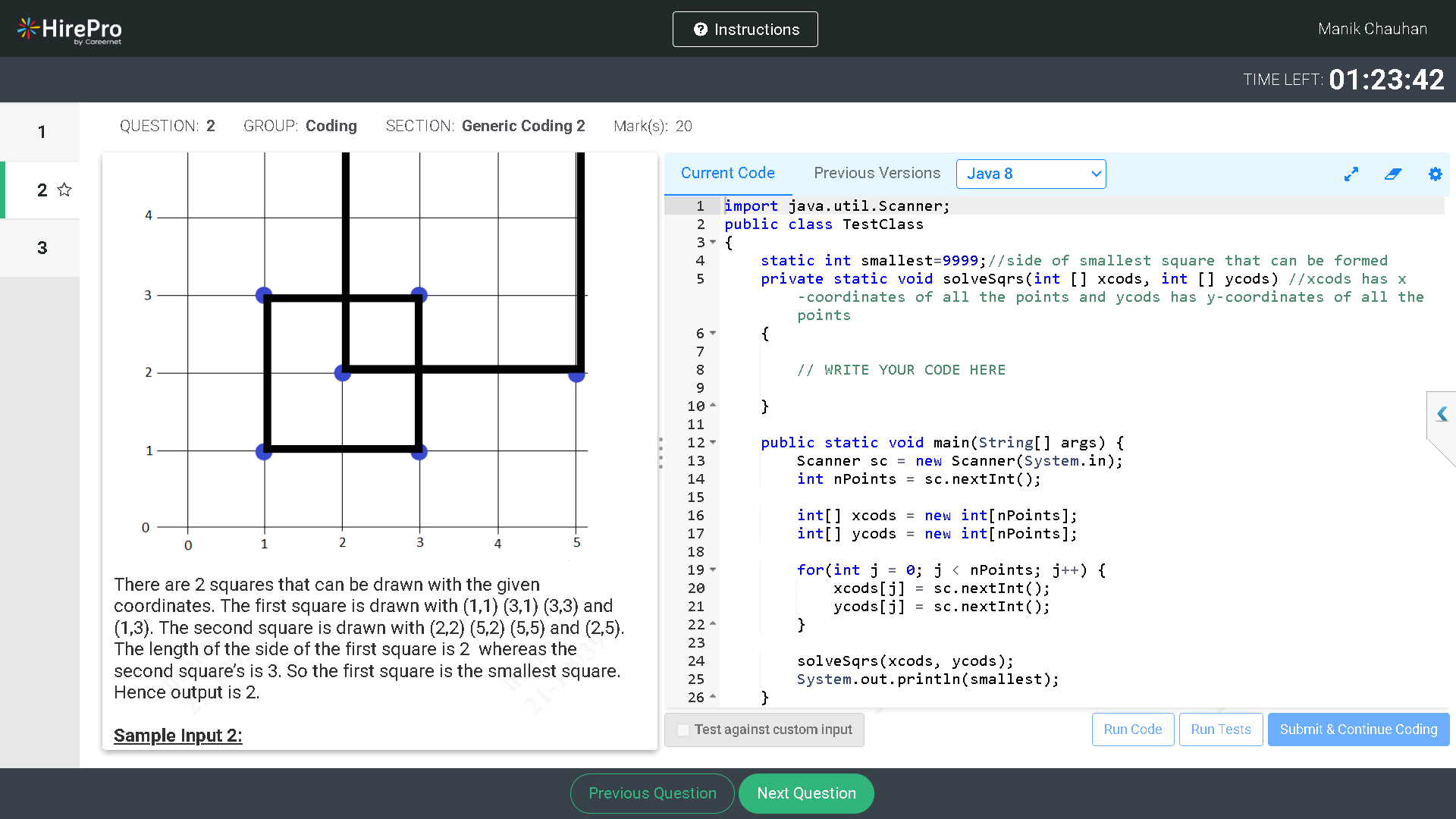Image resolution: width=1456 pixels, height=819 pixels.
Task: Open the Instructions button
Action: click(x=745, y=29)
